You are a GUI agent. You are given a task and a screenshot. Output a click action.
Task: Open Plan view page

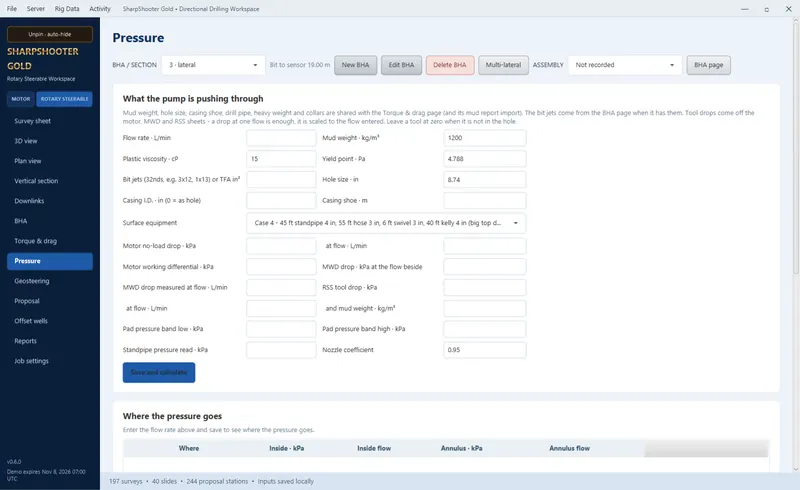(x=50, y=161)
